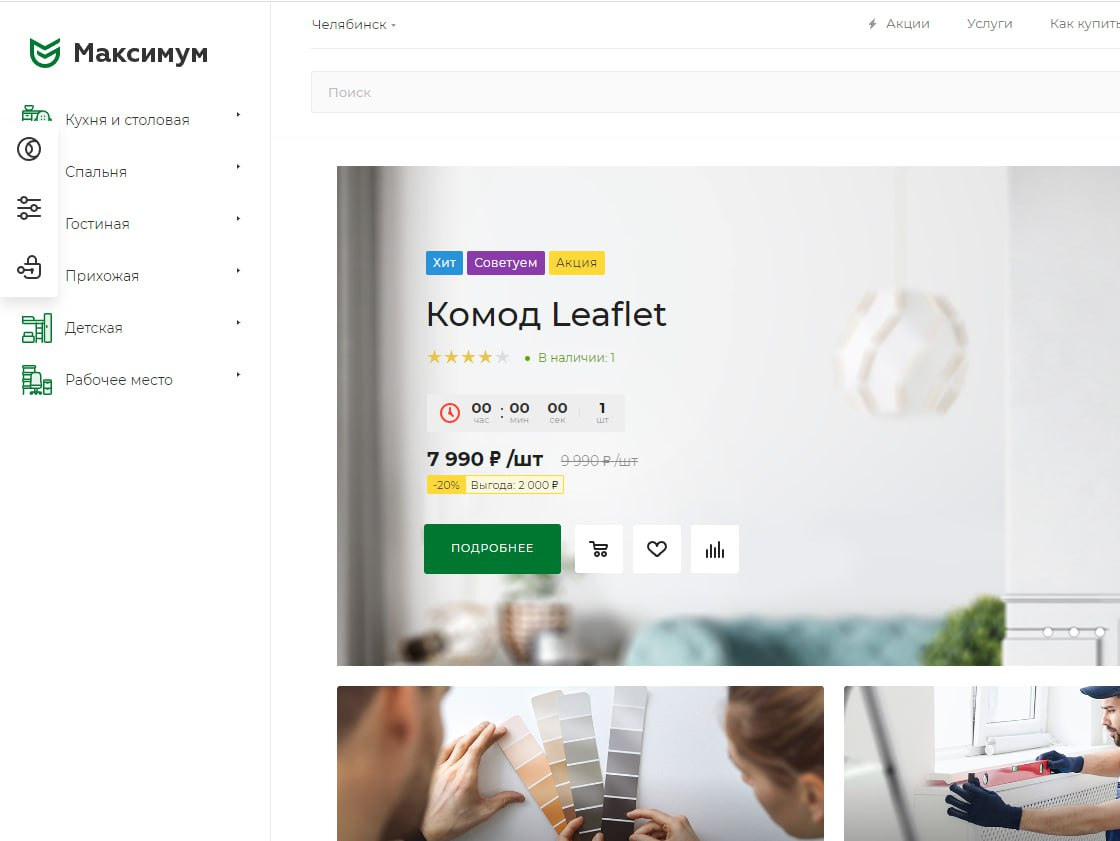Expand the Спальня submenu arrow
Image resolution: width=1120 pixels, height=841 pixels.
pyautogui.click(x=238, y=166)
